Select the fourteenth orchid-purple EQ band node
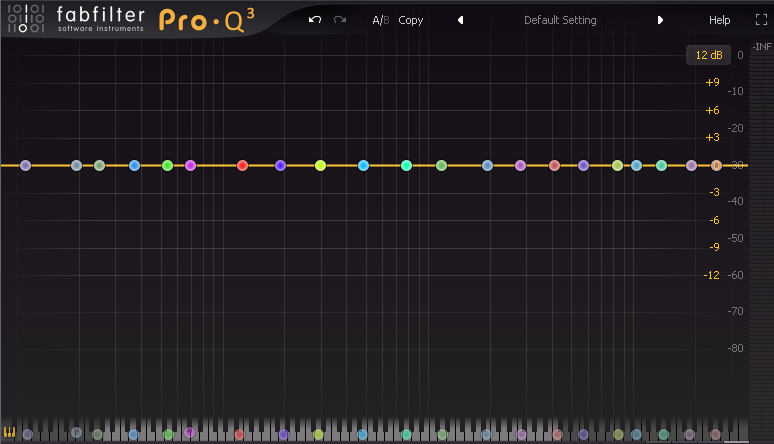Screen dimensions: 774x444 coord(520,165)
